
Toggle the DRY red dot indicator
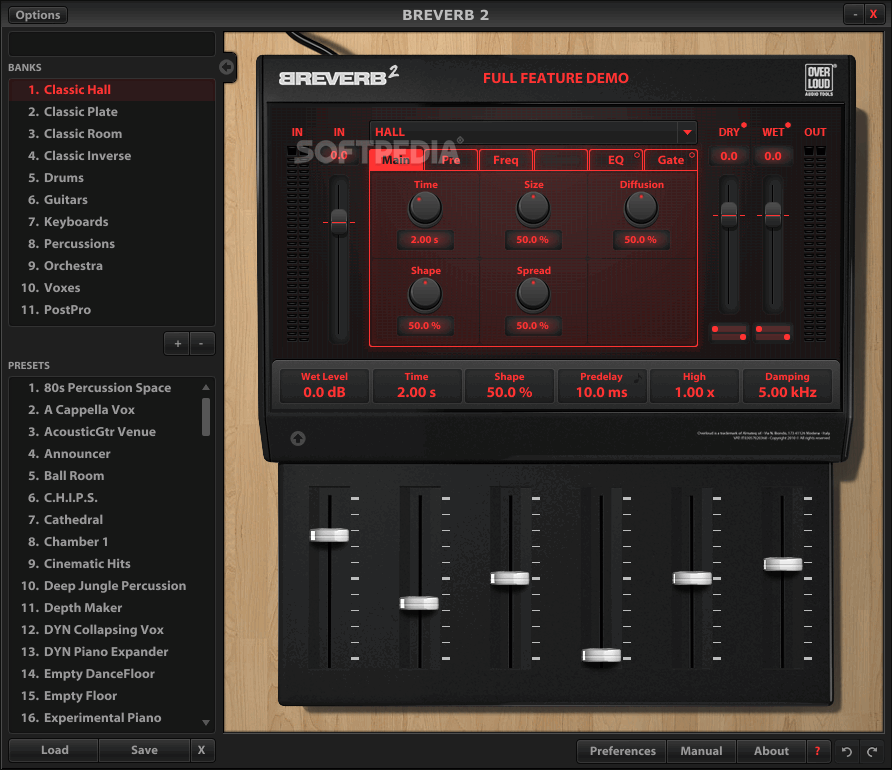pyautogui.click(x=744, y=125)
